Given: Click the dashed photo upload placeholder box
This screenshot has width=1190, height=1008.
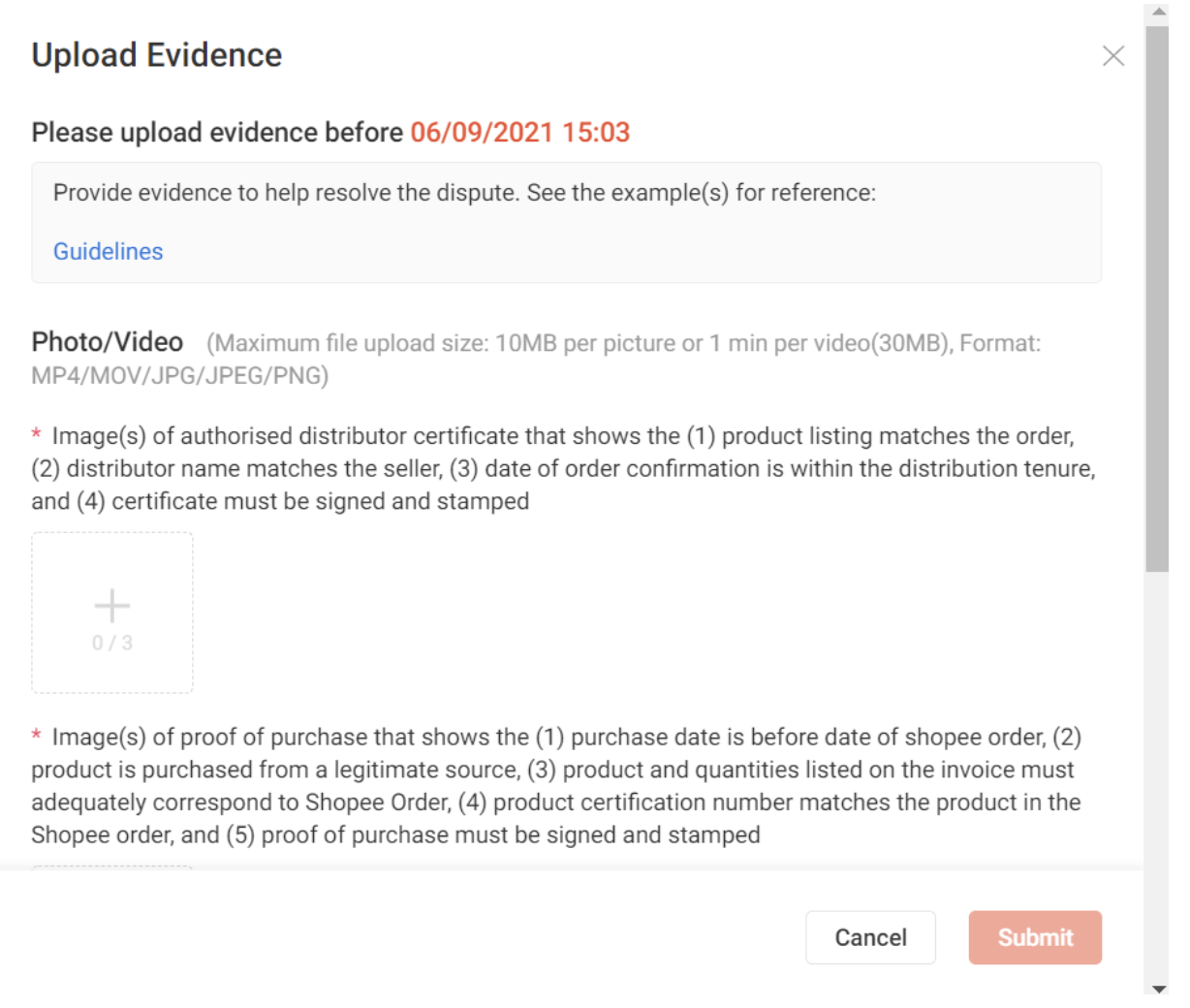Looking at the screenshot, I should click(111, 613).
